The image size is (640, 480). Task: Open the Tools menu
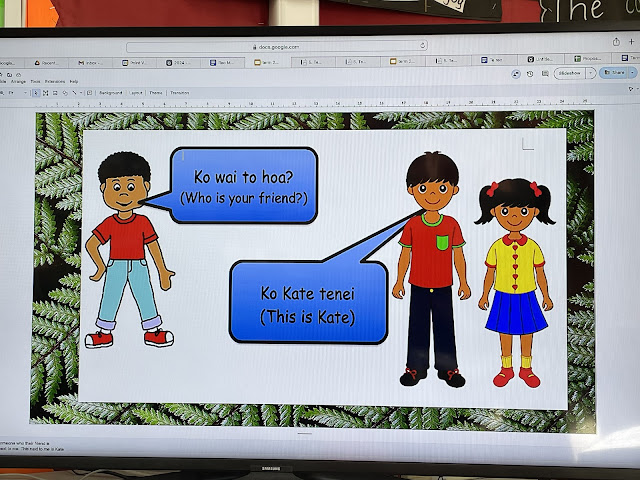pos(36,82)
